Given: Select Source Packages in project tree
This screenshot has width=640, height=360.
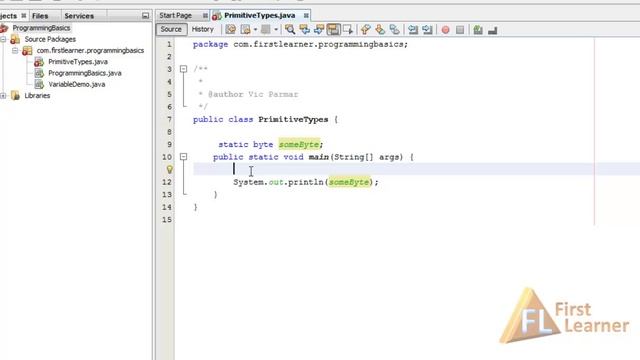Looking at the screenshot, I should click(50, 39).
